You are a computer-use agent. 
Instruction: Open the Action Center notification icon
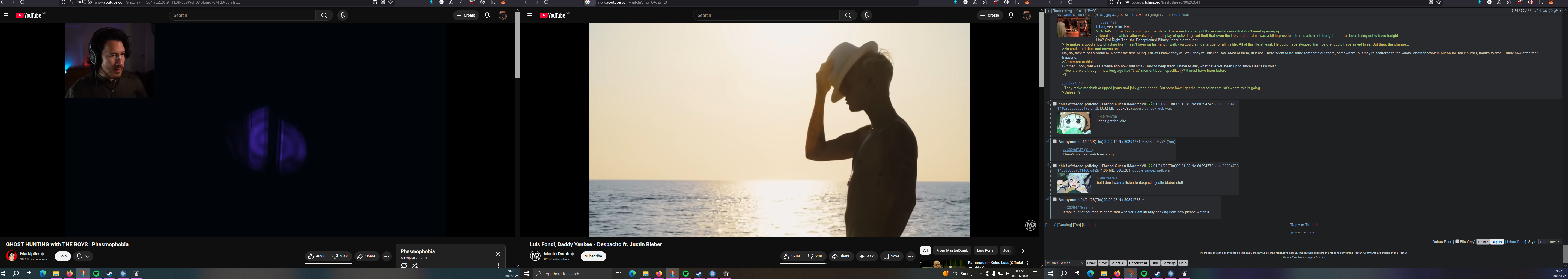tap(1035, 274)
